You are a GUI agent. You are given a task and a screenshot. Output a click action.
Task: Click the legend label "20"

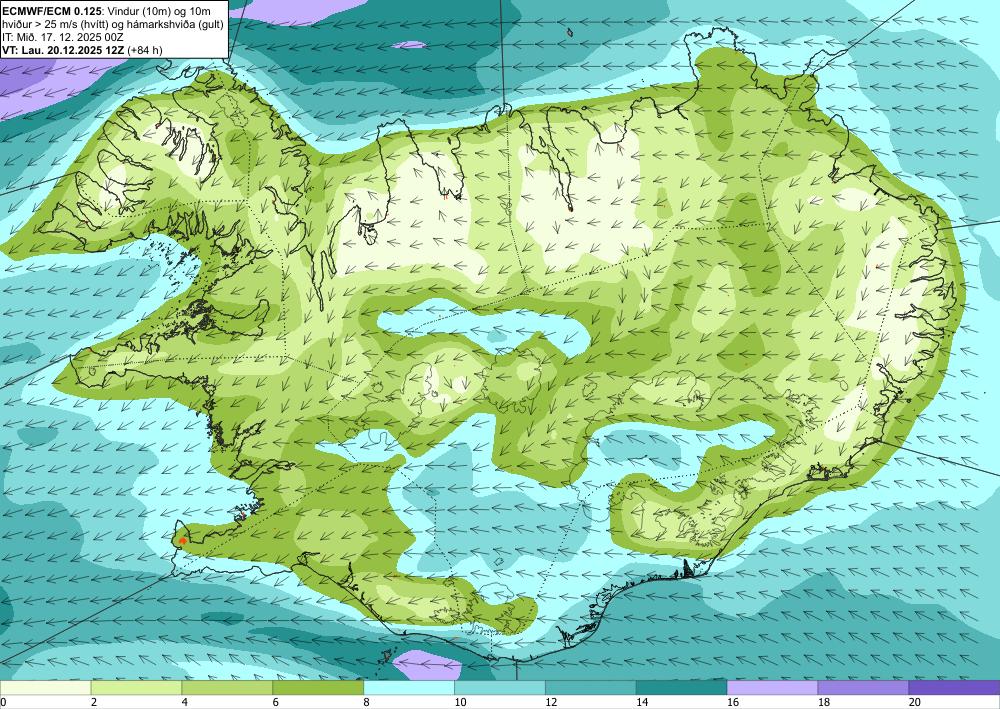[915, 702]
